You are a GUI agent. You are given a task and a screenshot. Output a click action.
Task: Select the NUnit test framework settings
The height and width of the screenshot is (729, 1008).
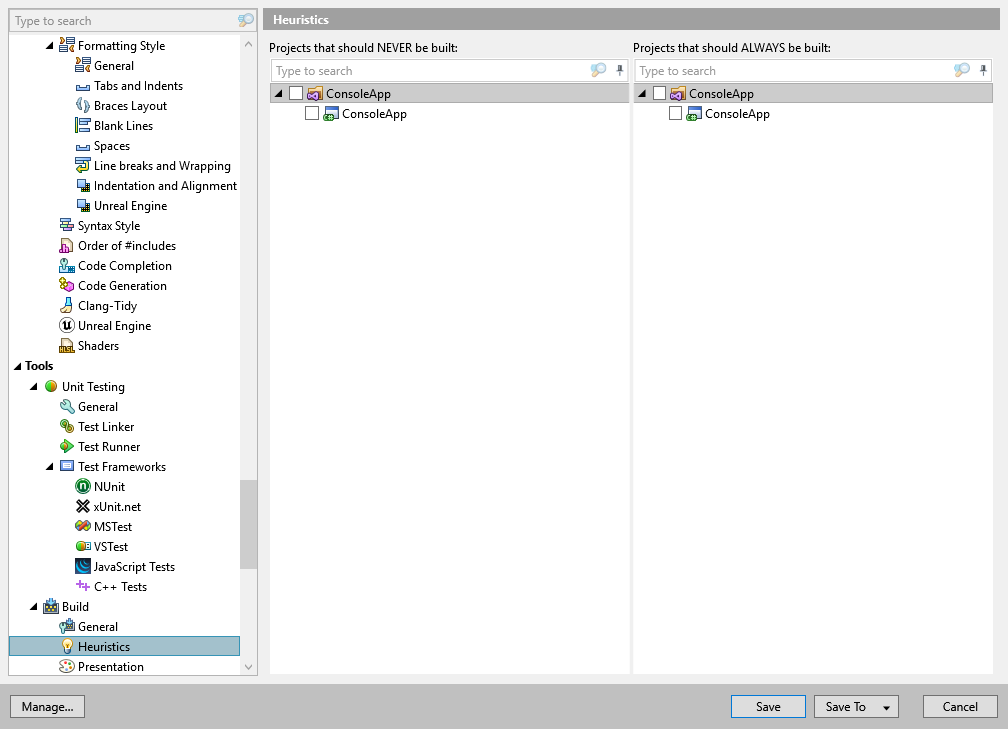pyautogui.click(x=108, y=486)
